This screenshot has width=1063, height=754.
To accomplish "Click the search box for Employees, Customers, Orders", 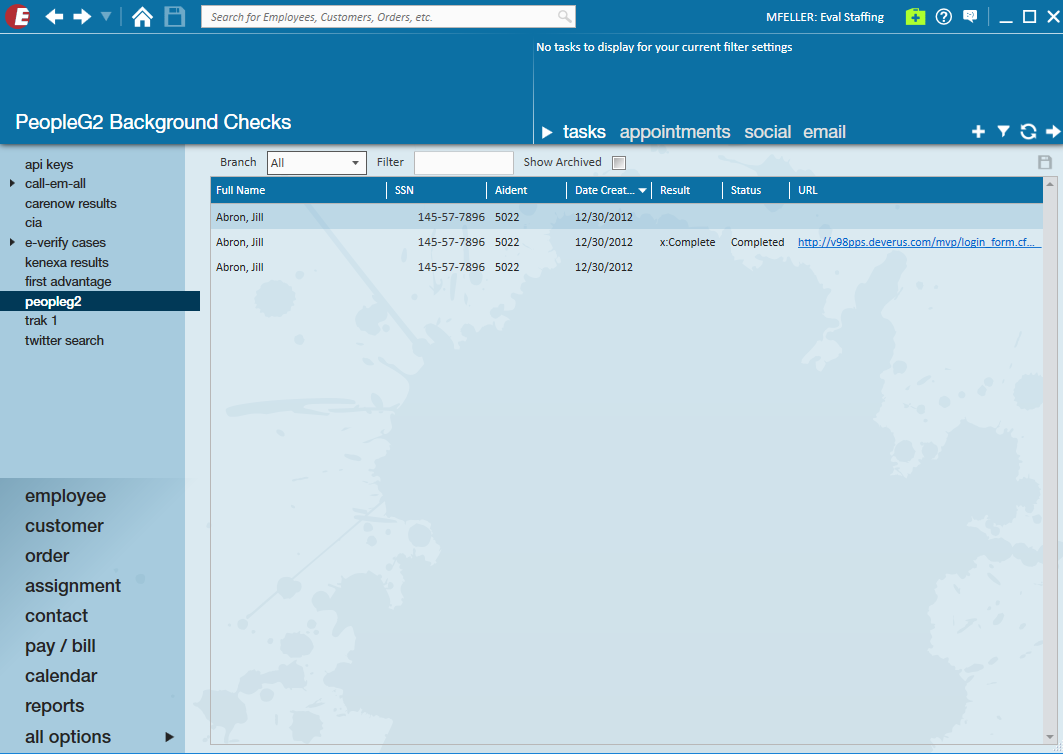I will click(388, 17).
